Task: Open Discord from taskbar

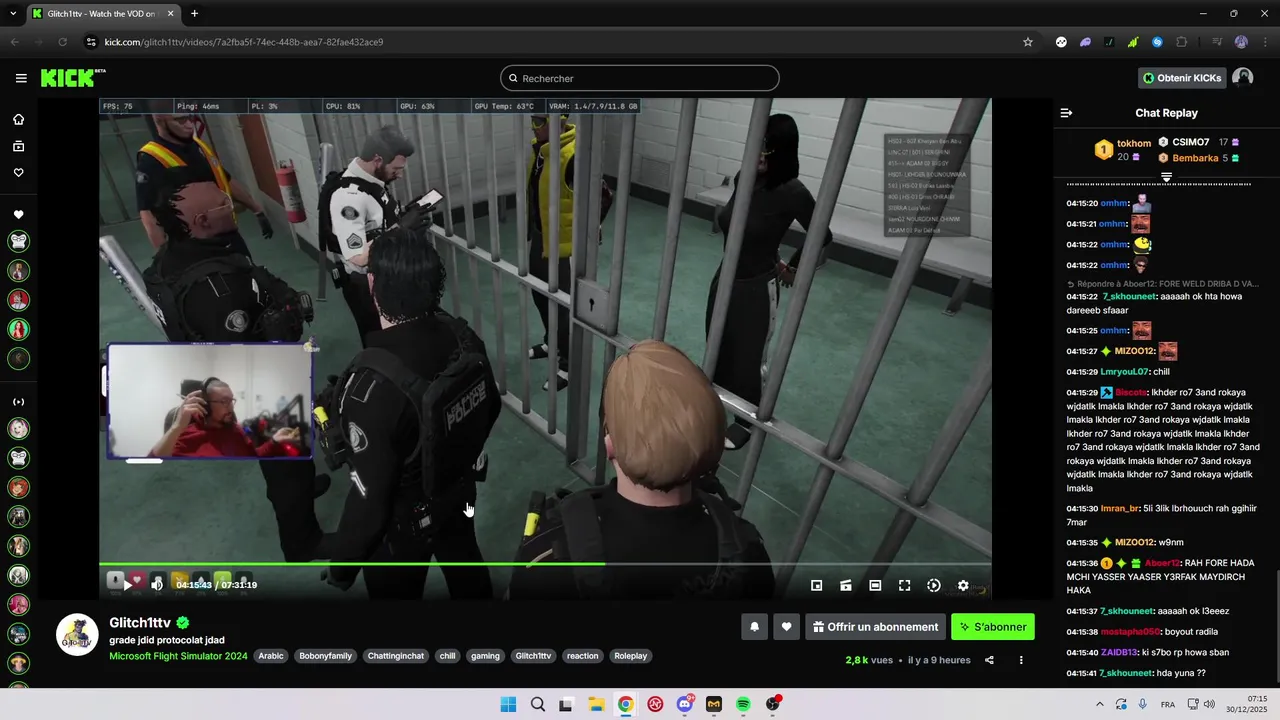Action: (685, 704)
